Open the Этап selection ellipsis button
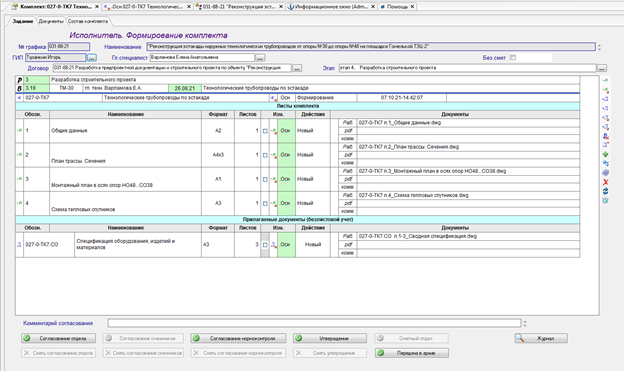This screenshot has height=371, width=624. click(x=602, y=68)
